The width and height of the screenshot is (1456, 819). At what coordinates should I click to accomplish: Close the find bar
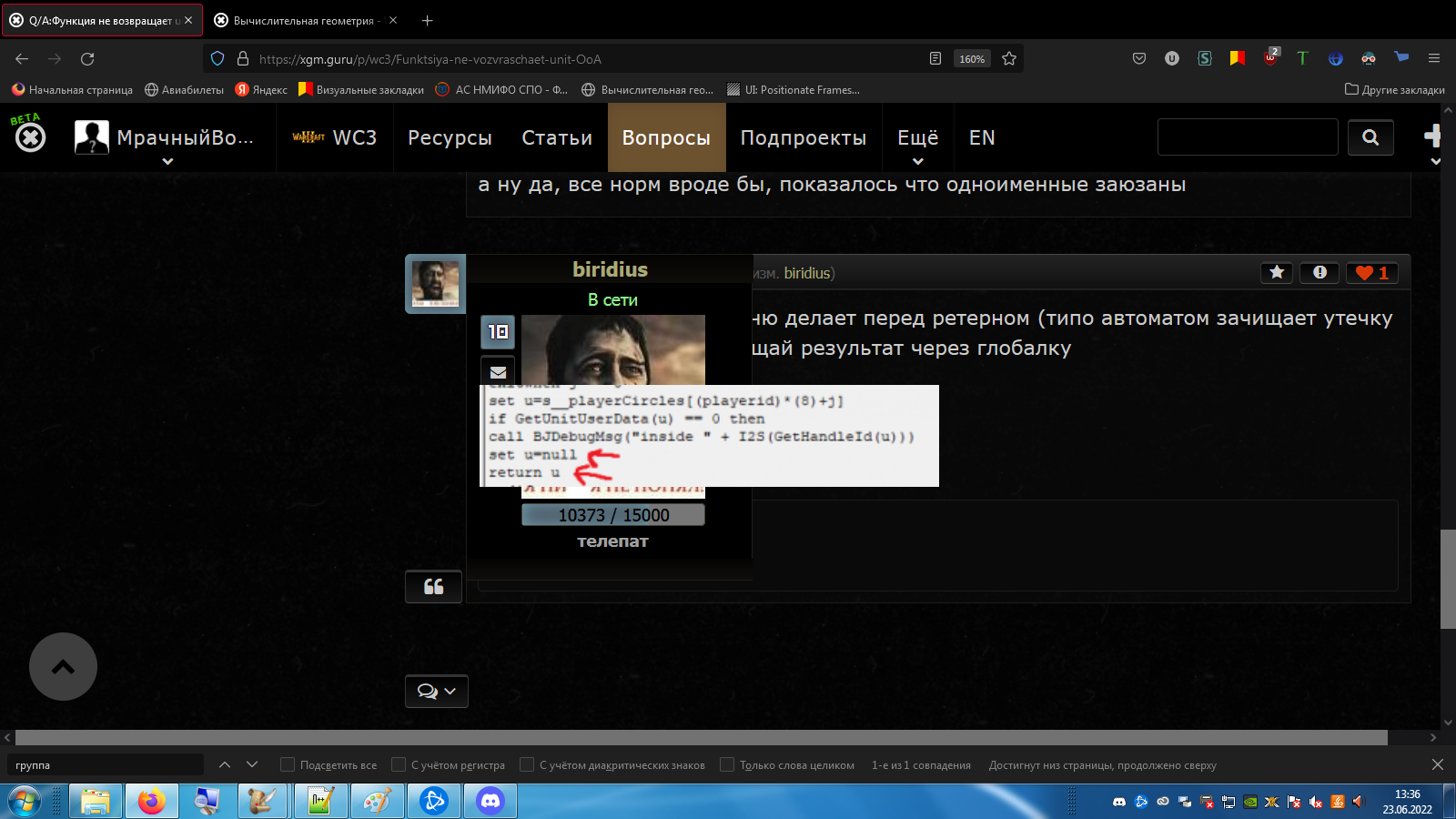coord(1438,765)
